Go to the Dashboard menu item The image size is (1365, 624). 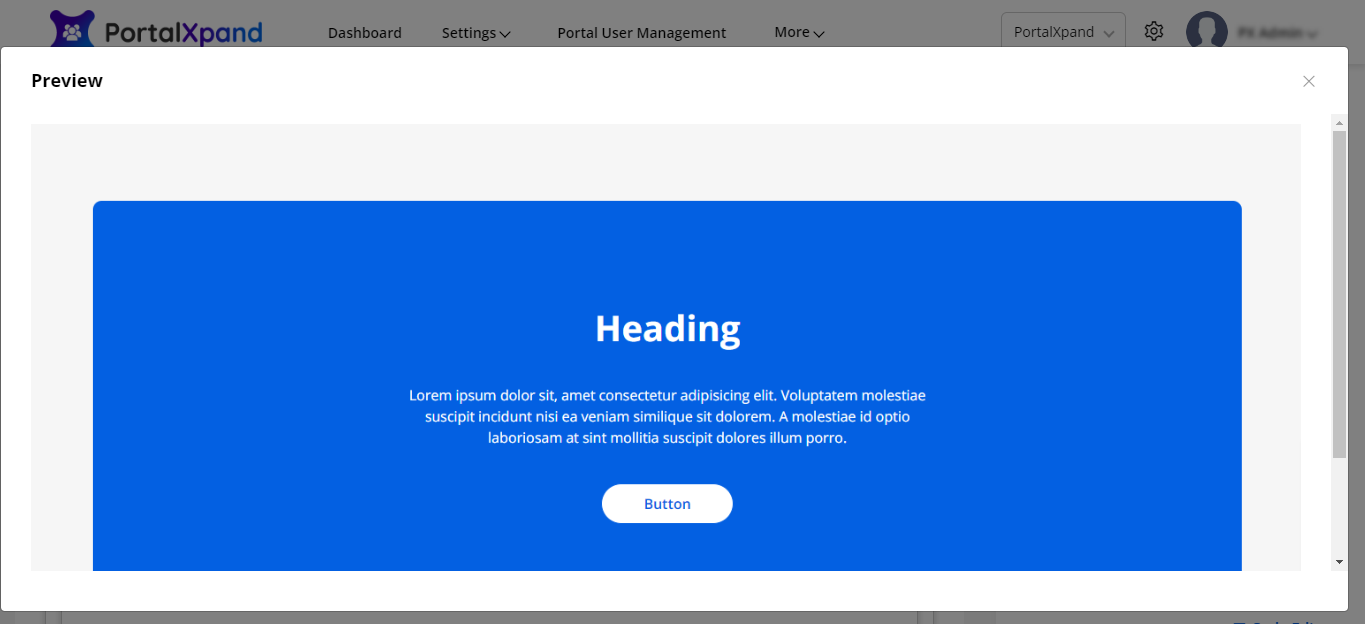coord(364,33)
